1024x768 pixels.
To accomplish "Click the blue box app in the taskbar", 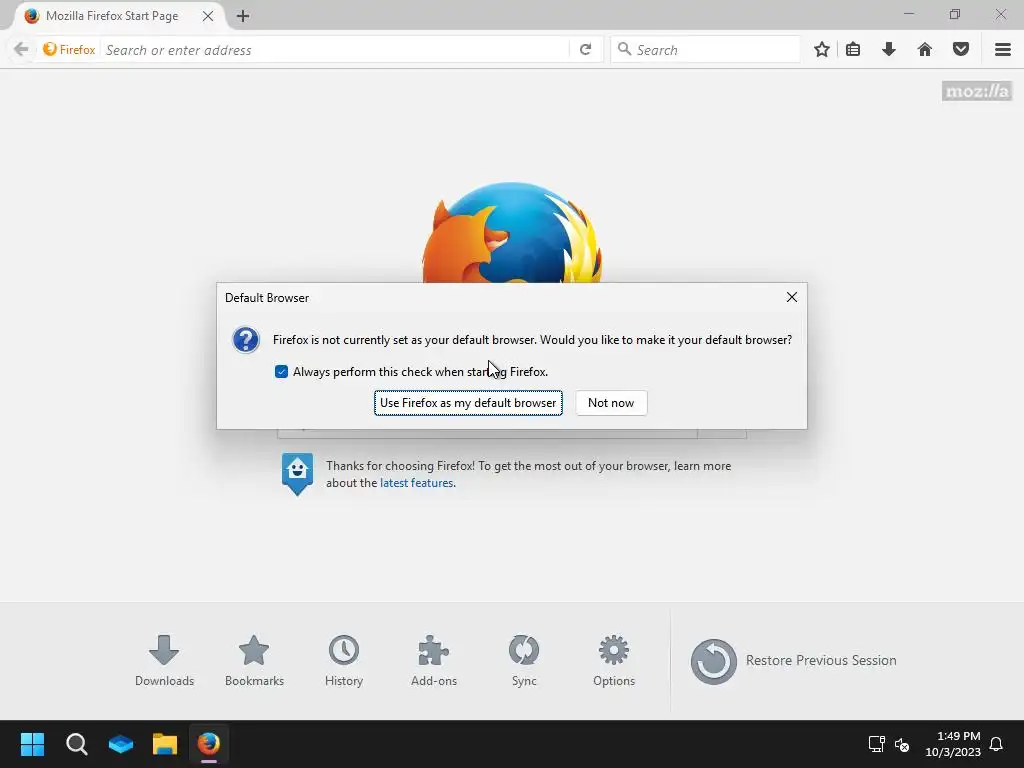I will [121, 744].
